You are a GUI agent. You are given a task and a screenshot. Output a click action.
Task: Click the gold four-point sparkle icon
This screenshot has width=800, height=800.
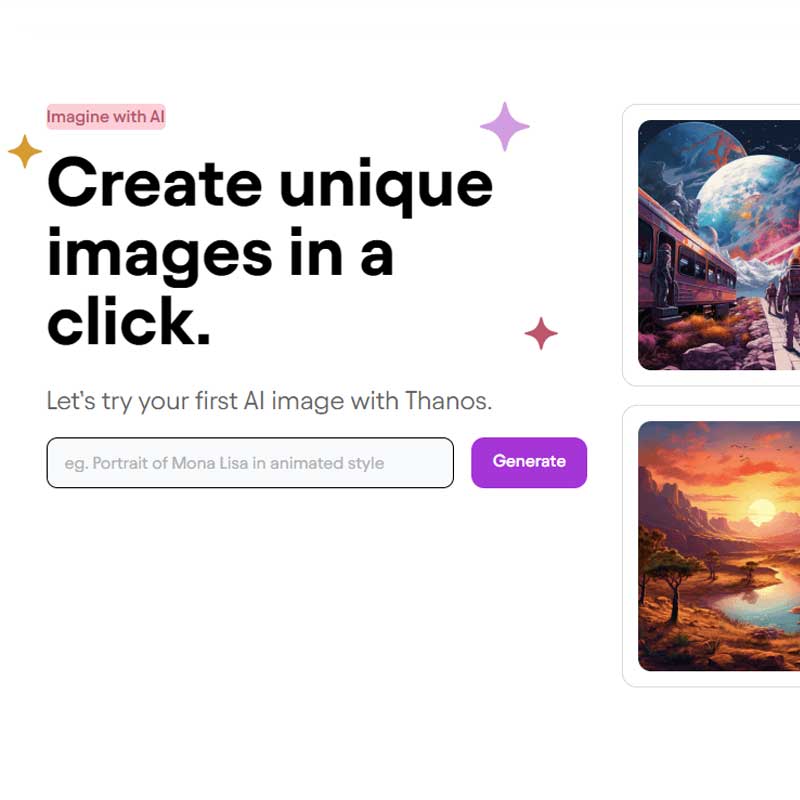coord(24,151)
